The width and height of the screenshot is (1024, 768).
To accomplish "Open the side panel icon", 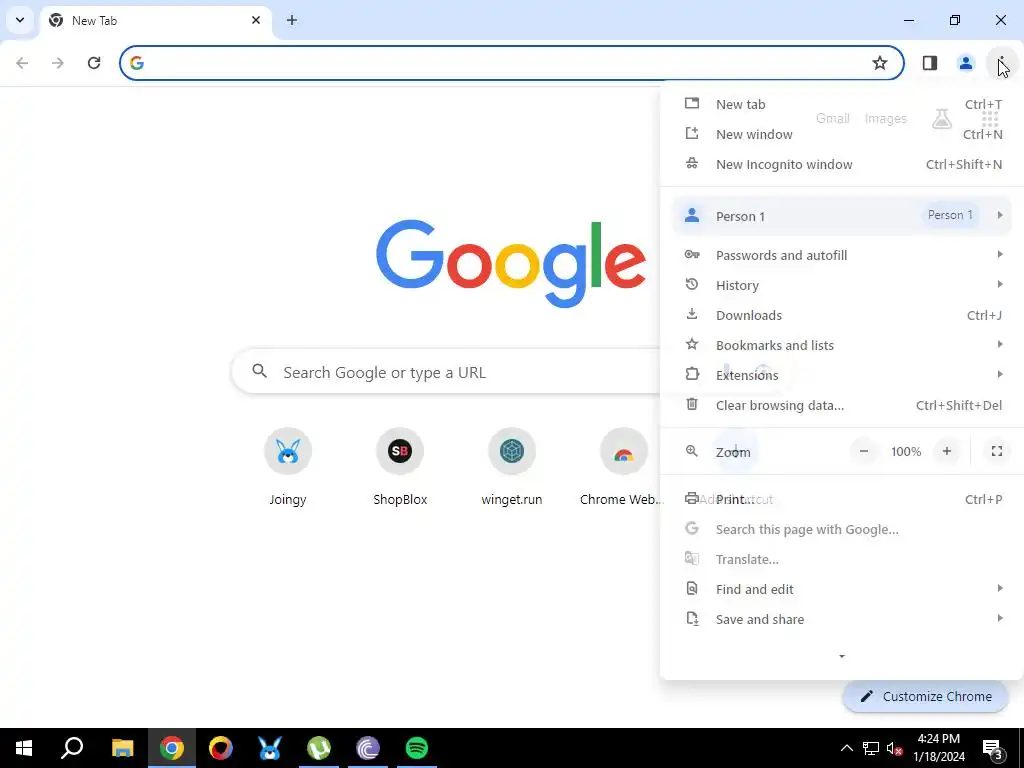I will pos(929,63).
